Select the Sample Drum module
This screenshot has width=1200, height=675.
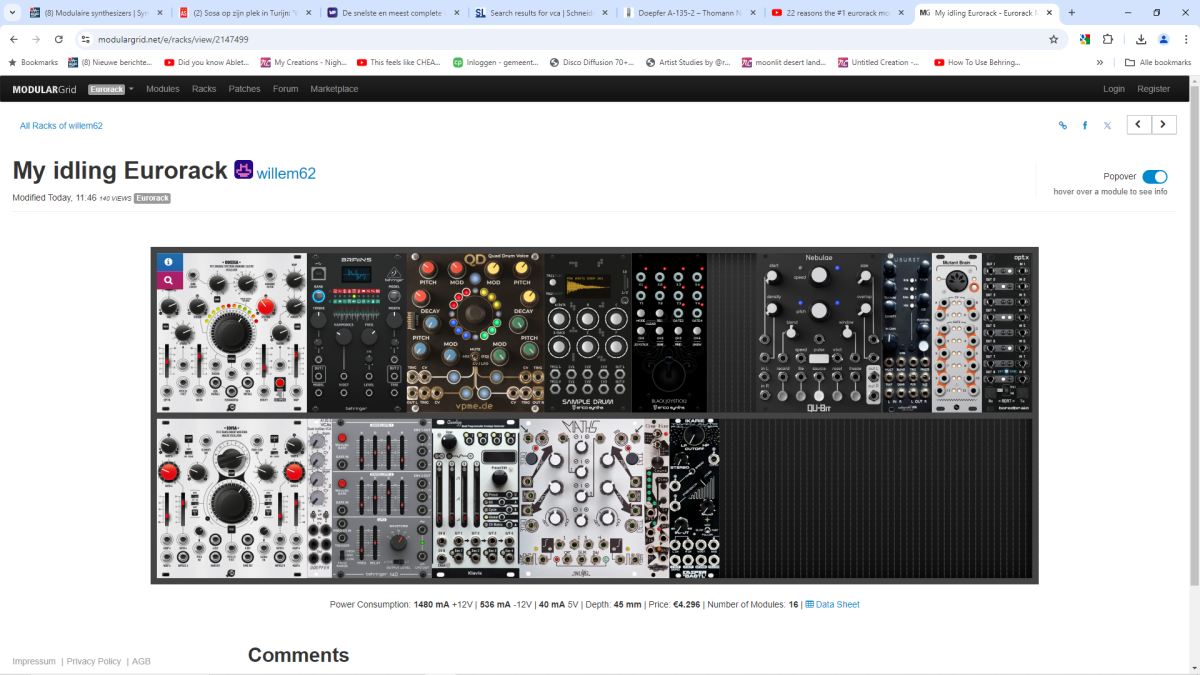pos(588,332)
